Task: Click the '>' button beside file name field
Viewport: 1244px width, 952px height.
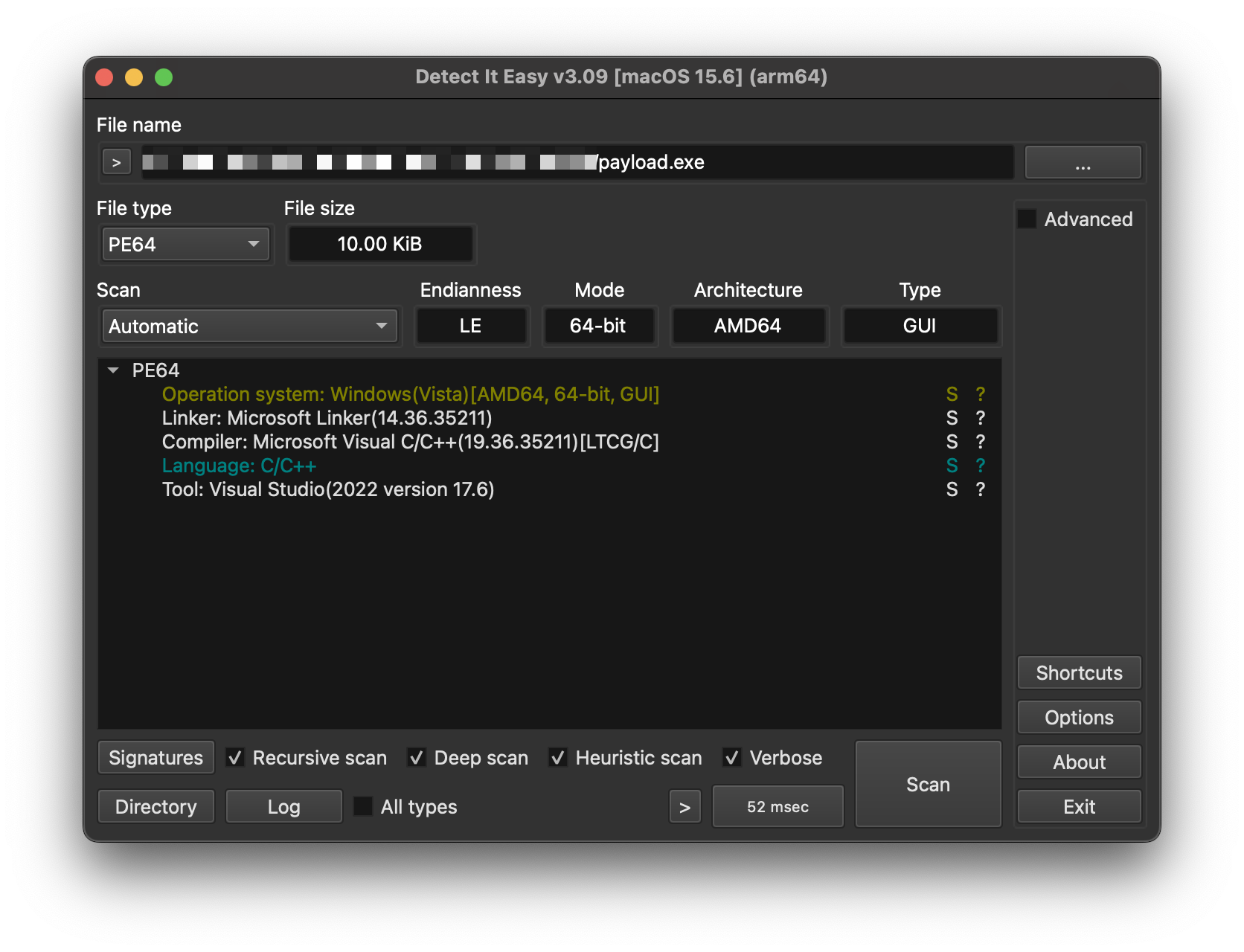Action: [x=116, y=162]
